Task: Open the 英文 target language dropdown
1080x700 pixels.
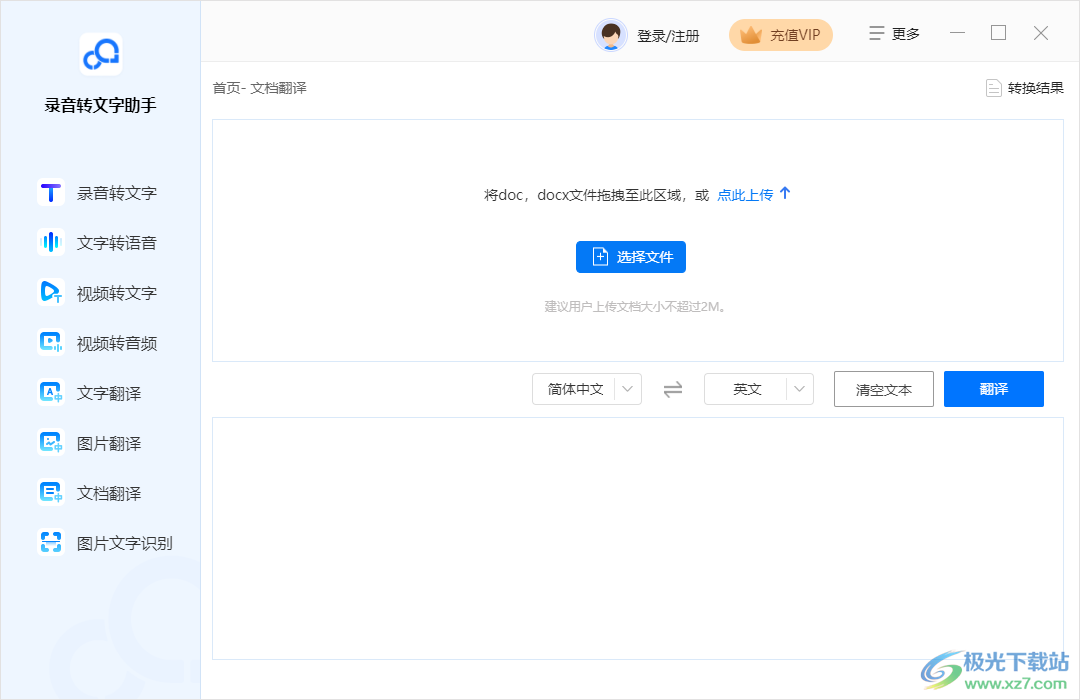Action: point(758,389)
